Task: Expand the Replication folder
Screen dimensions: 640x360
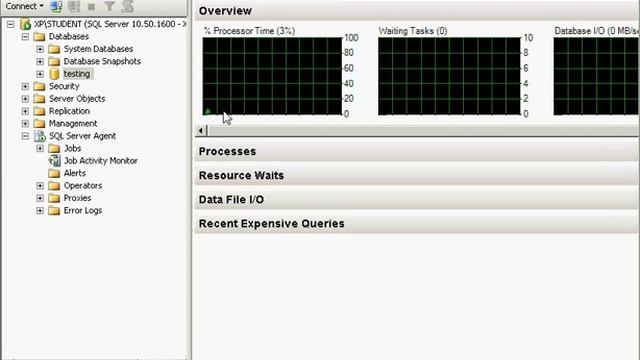Action: [x=25, y=111]
